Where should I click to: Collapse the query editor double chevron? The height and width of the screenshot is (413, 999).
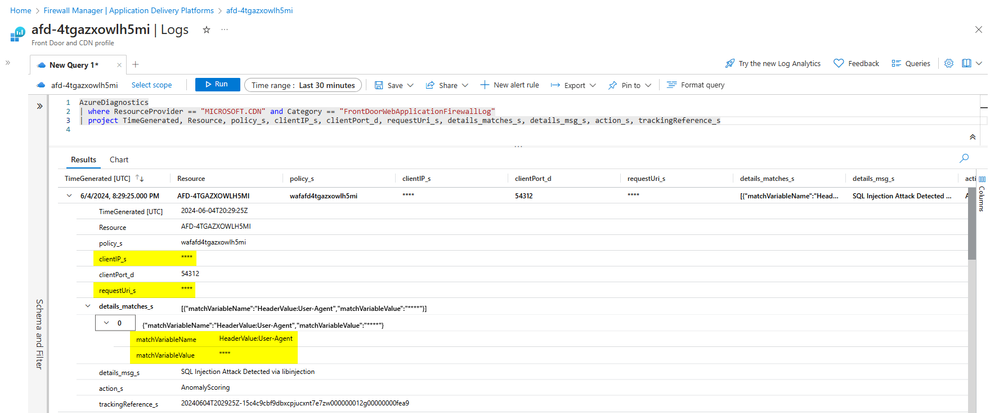(x=972, y=137)
